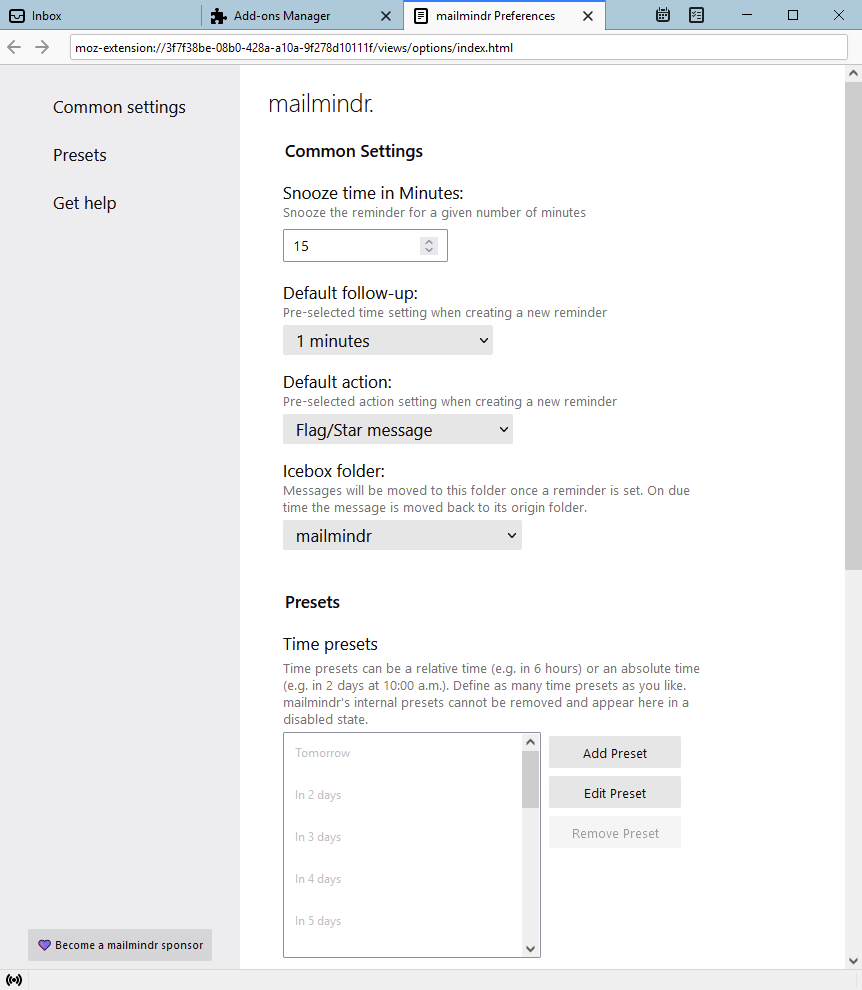The image size is (862, 990).
Task: Click the Inbox tab icon
Action: [x=17, y=16]
